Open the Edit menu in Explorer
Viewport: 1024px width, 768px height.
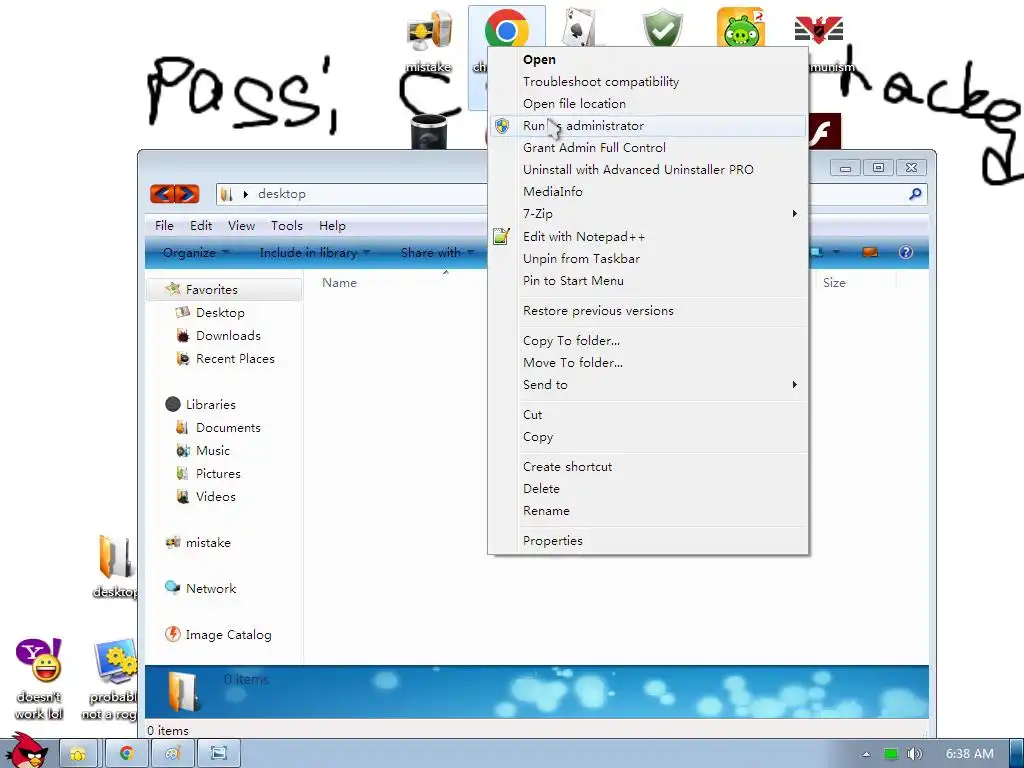(201, 226)
